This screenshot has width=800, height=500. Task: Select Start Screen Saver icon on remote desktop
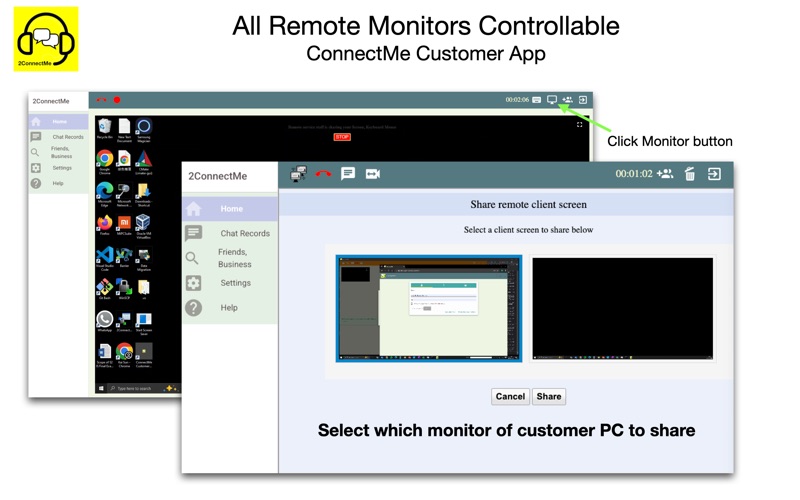143,323
